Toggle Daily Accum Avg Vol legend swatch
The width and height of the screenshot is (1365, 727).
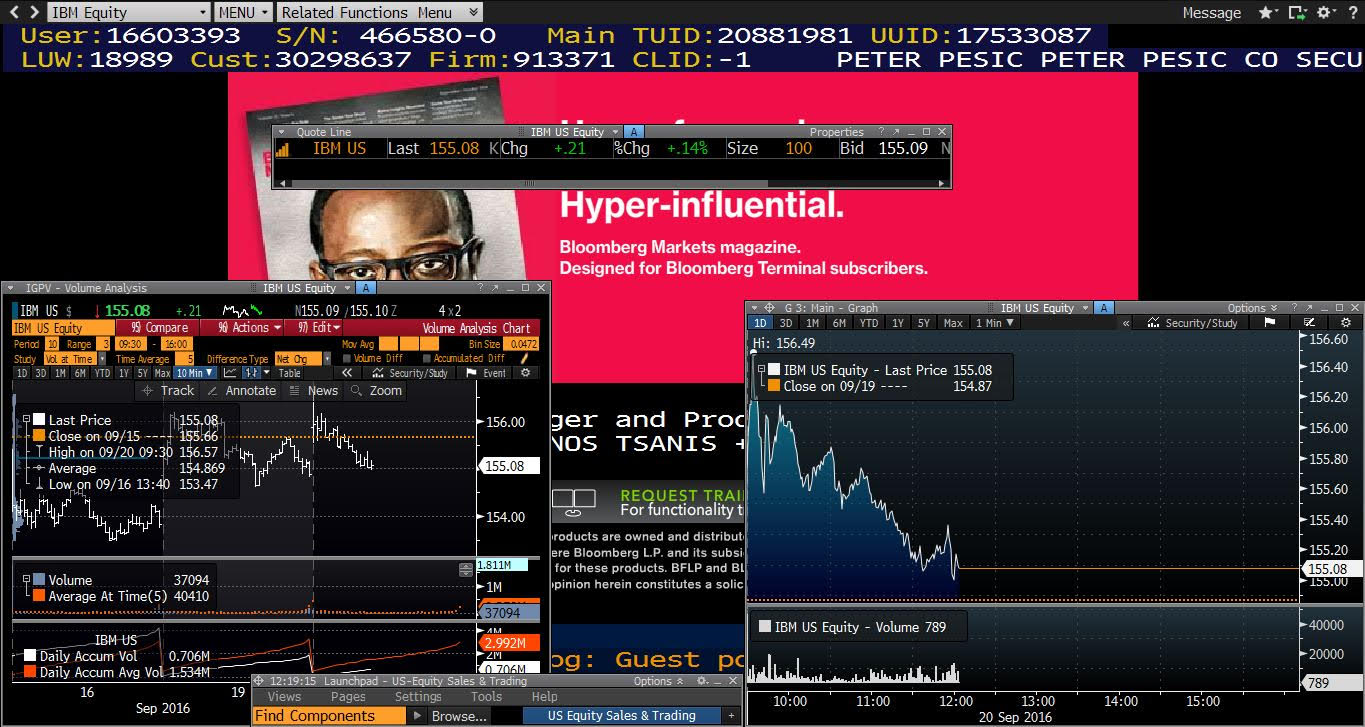click(x=30, y=673)
